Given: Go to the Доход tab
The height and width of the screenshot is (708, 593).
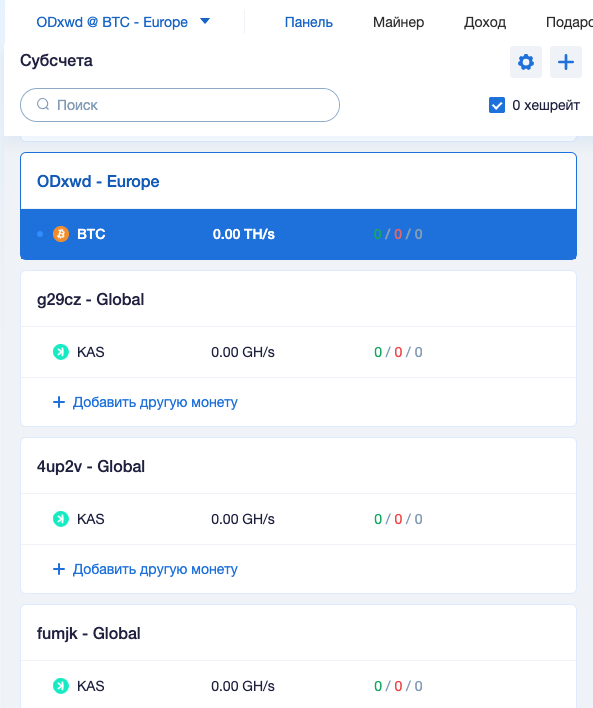Looking at the screenshot, I should point(485,22).
